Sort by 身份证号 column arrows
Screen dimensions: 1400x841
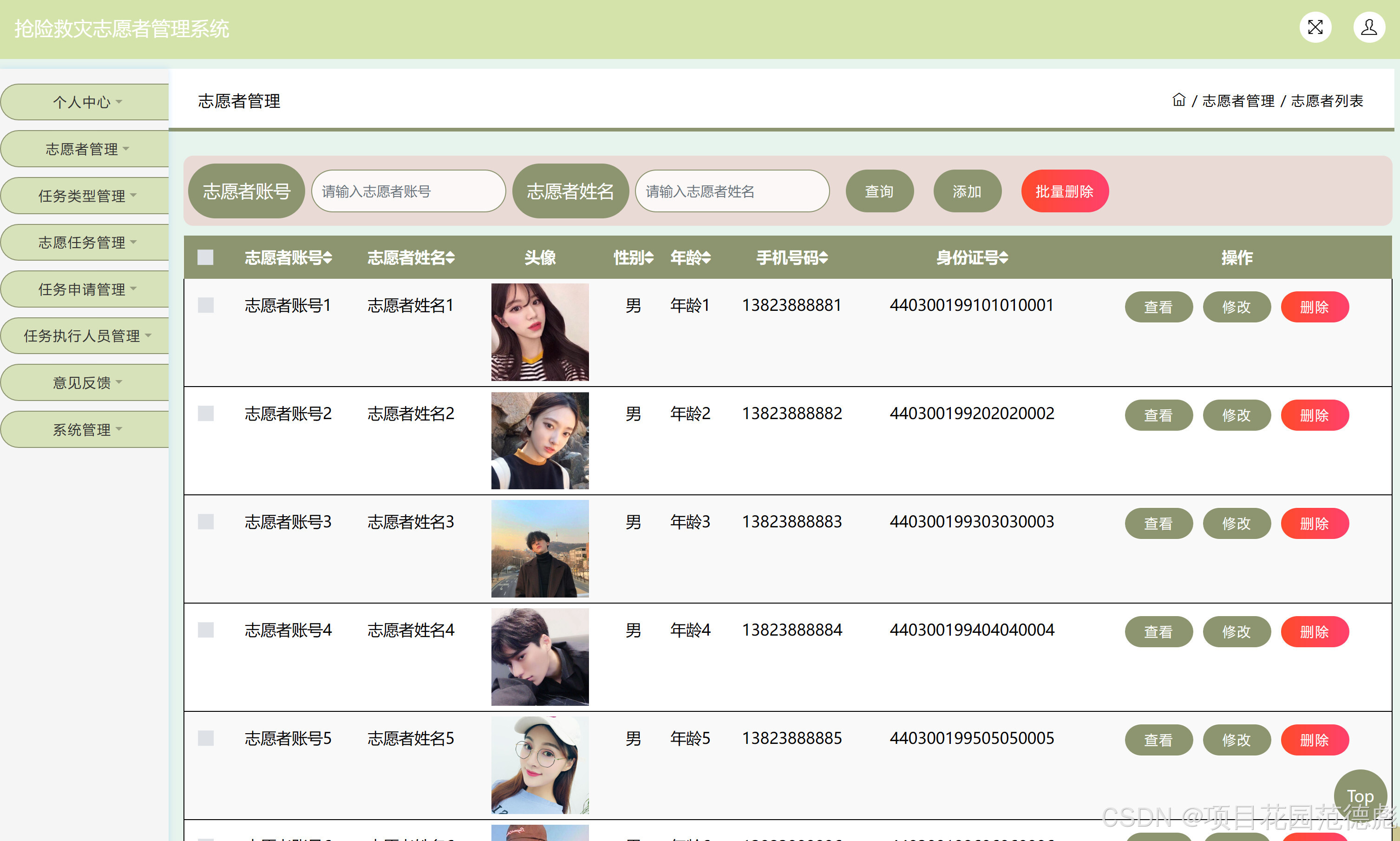click(x=1003, y=258)
